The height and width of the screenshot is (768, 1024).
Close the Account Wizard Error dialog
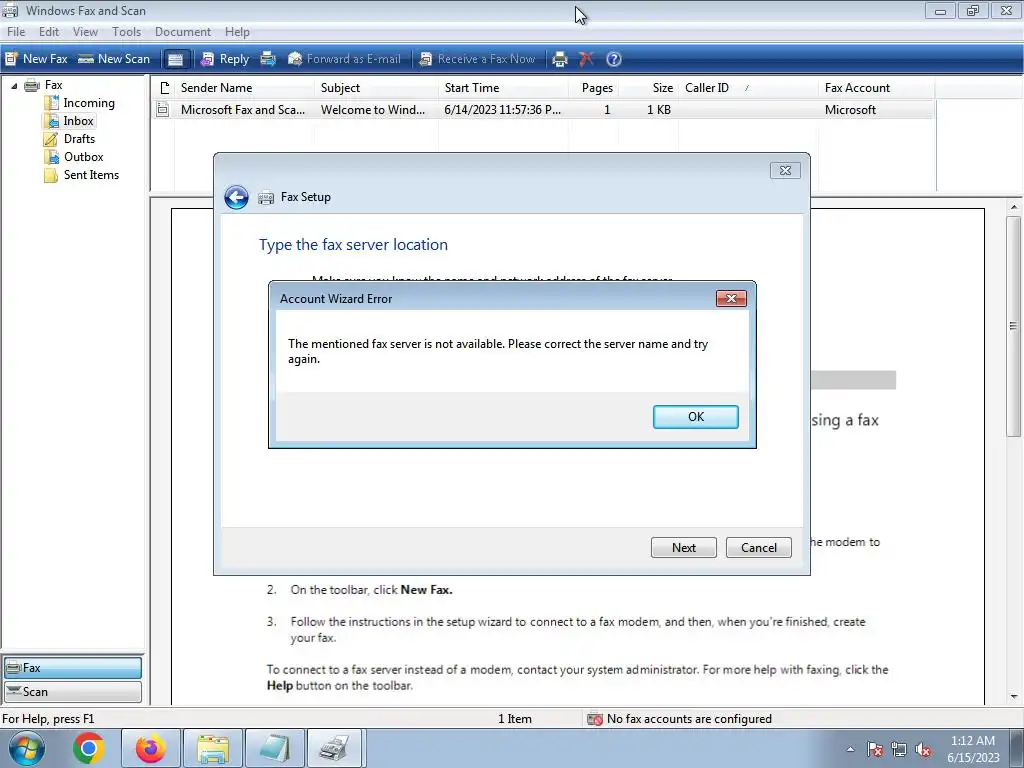[731, 298]
